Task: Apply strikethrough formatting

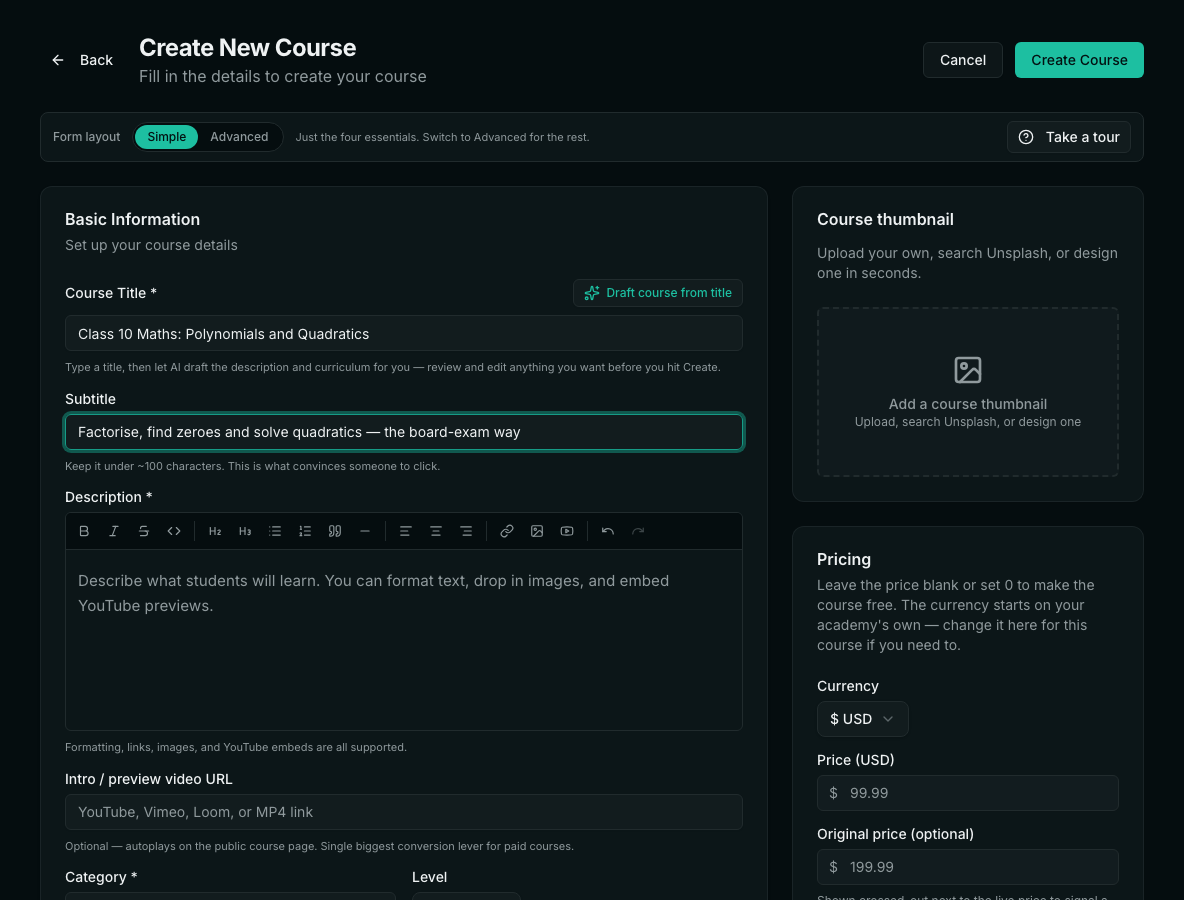Action: 143,532
